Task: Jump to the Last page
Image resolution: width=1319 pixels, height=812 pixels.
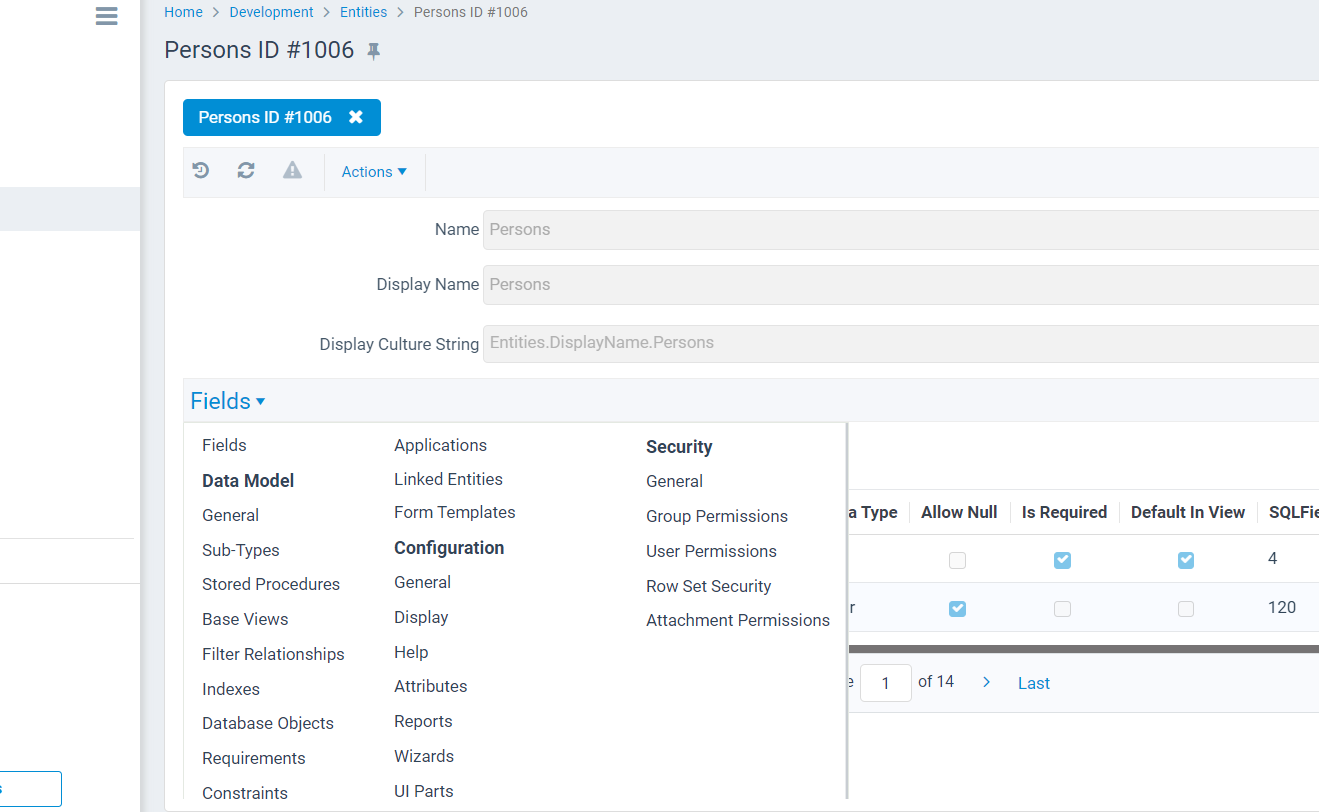Action: [1034, 683]
